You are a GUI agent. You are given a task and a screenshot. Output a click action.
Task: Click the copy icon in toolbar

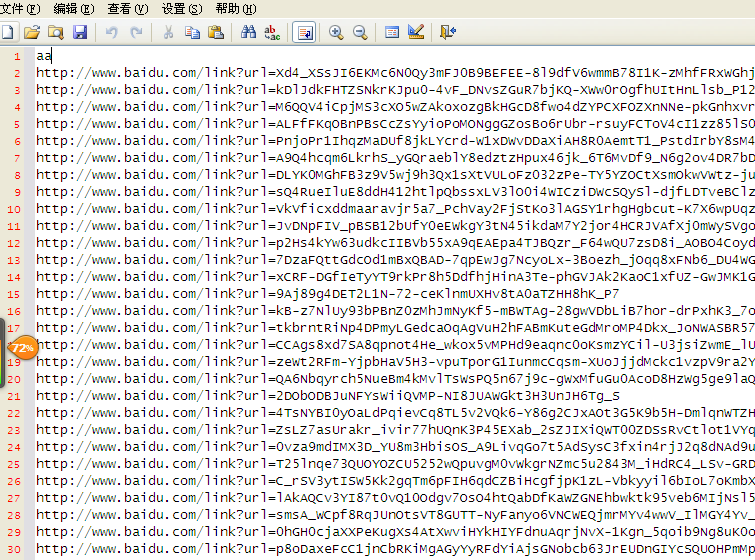(x=192, y=33)
